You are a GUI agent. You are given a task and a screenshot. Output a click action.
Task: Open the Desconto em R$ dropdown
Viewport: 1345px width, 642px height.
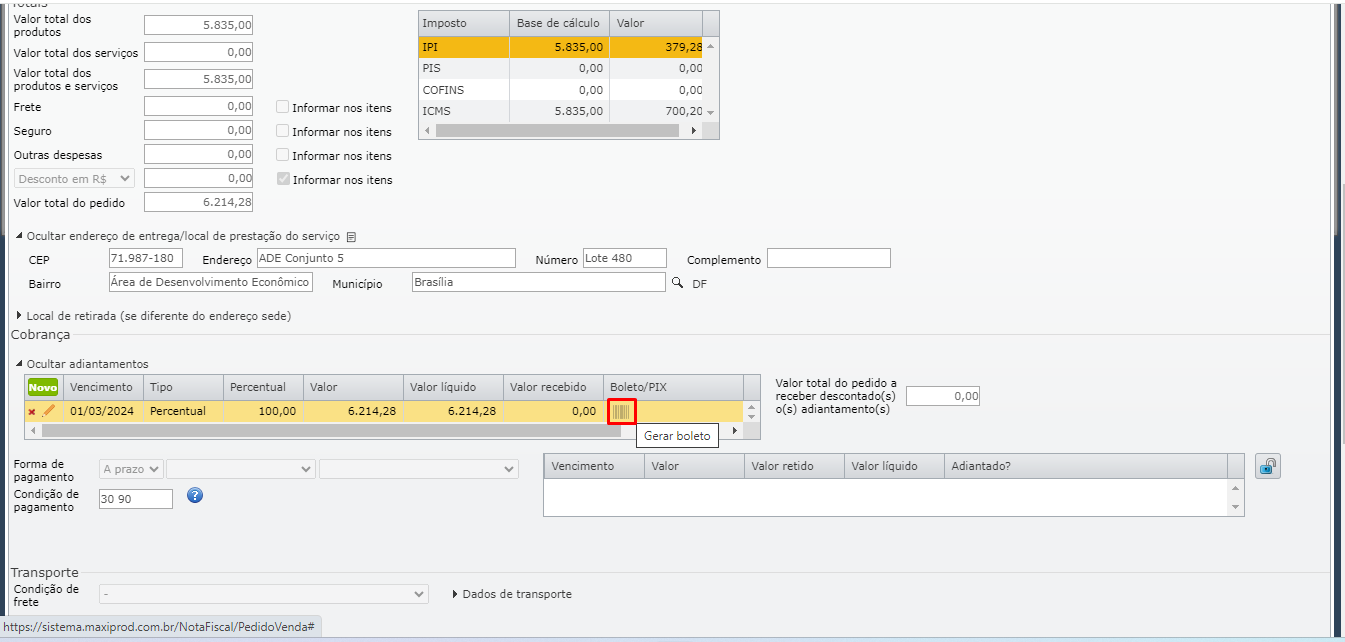74,178
